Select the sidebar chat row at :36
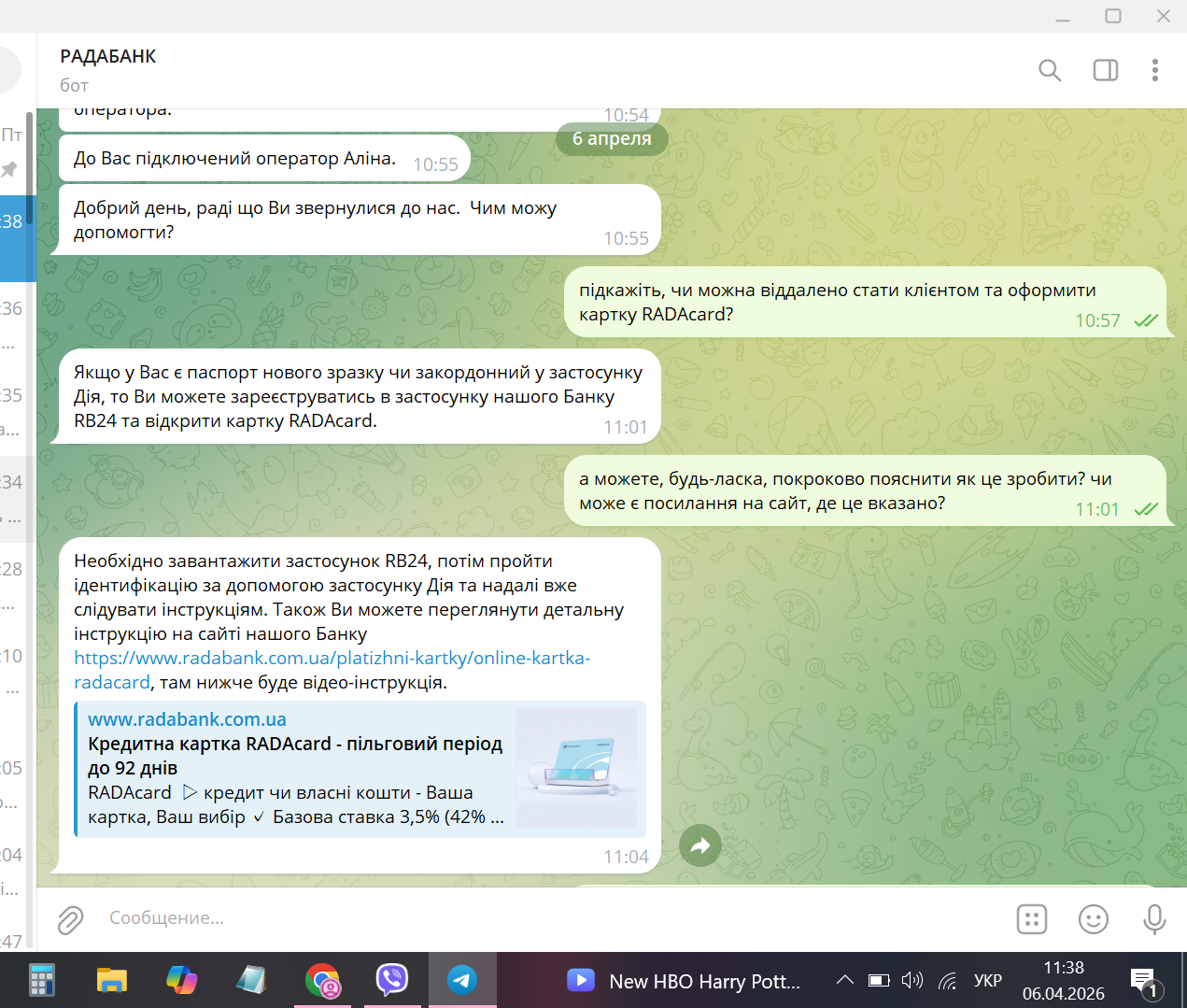1187x1008 pixels. [14, 325]
